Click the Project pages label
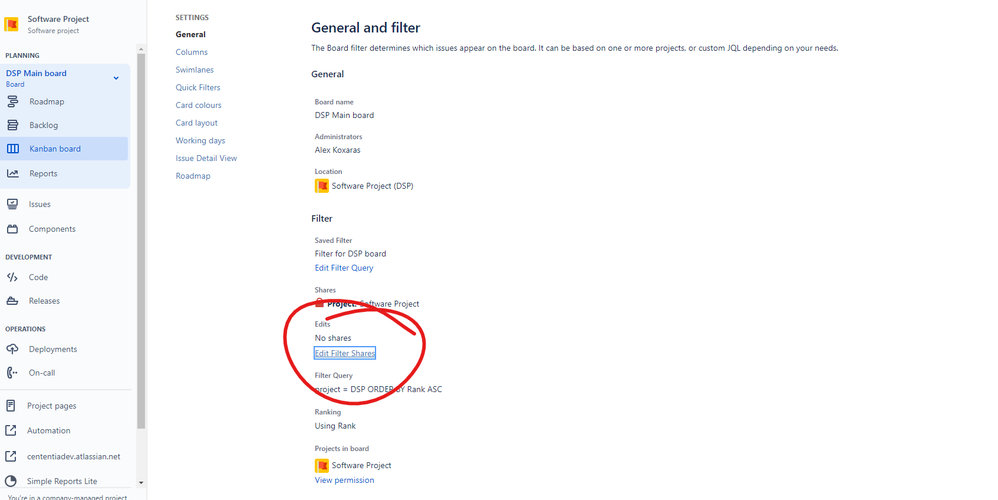Image resolution: width=998 pixels, height=500 pixels. 52,406
